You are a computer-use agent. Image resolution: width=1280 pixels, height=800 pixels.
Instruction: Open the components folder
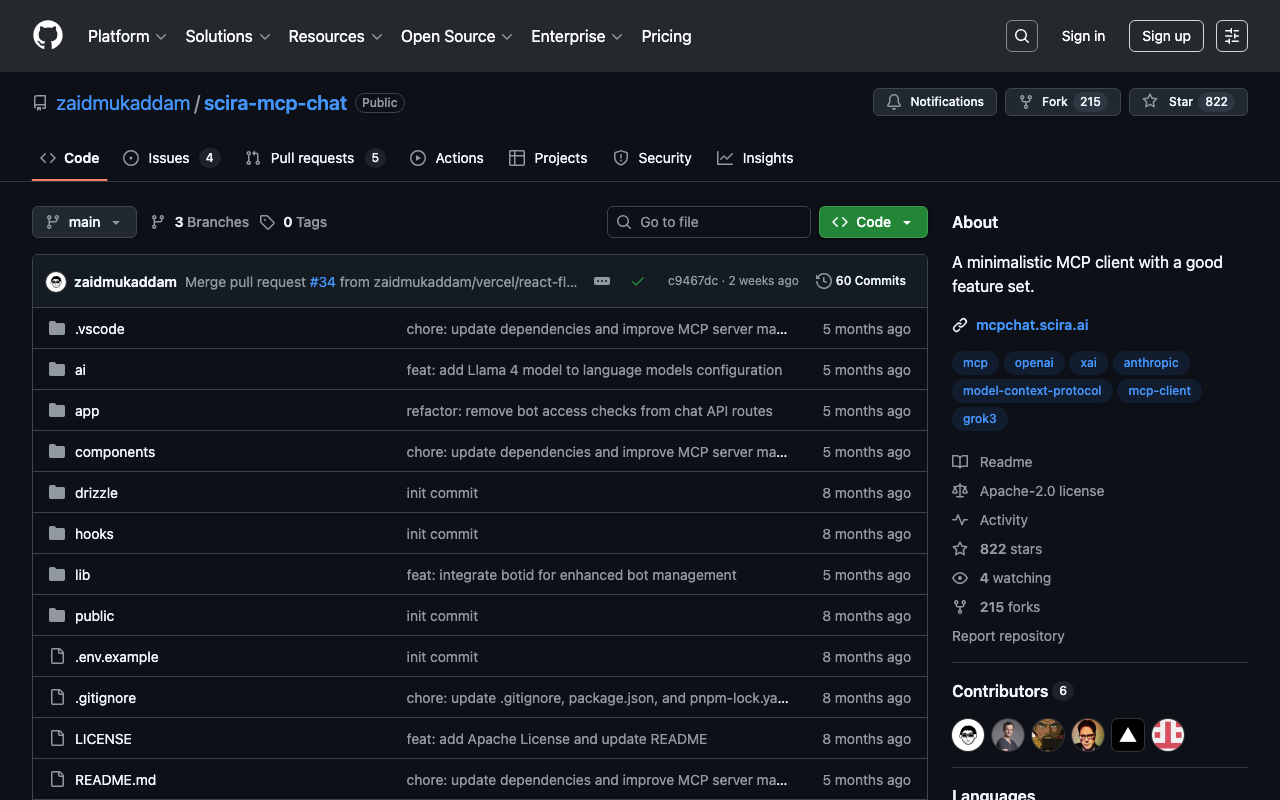115,452
